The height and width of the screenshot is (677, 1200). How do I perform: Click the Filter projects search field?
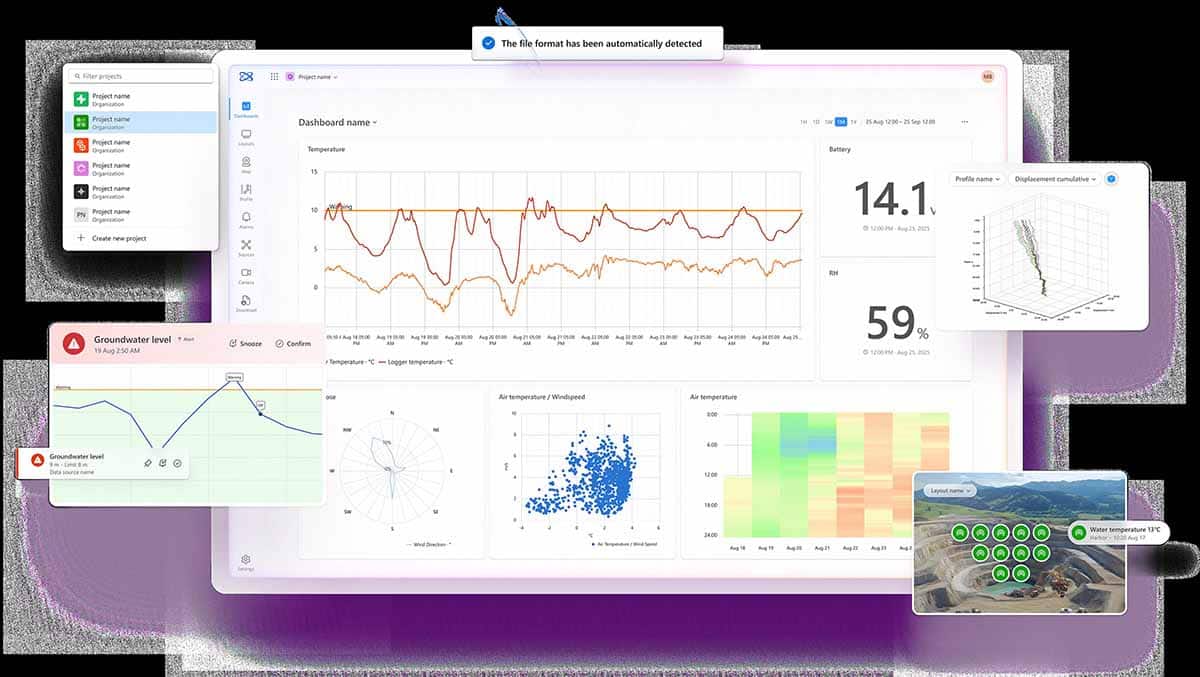click(140, 76)
